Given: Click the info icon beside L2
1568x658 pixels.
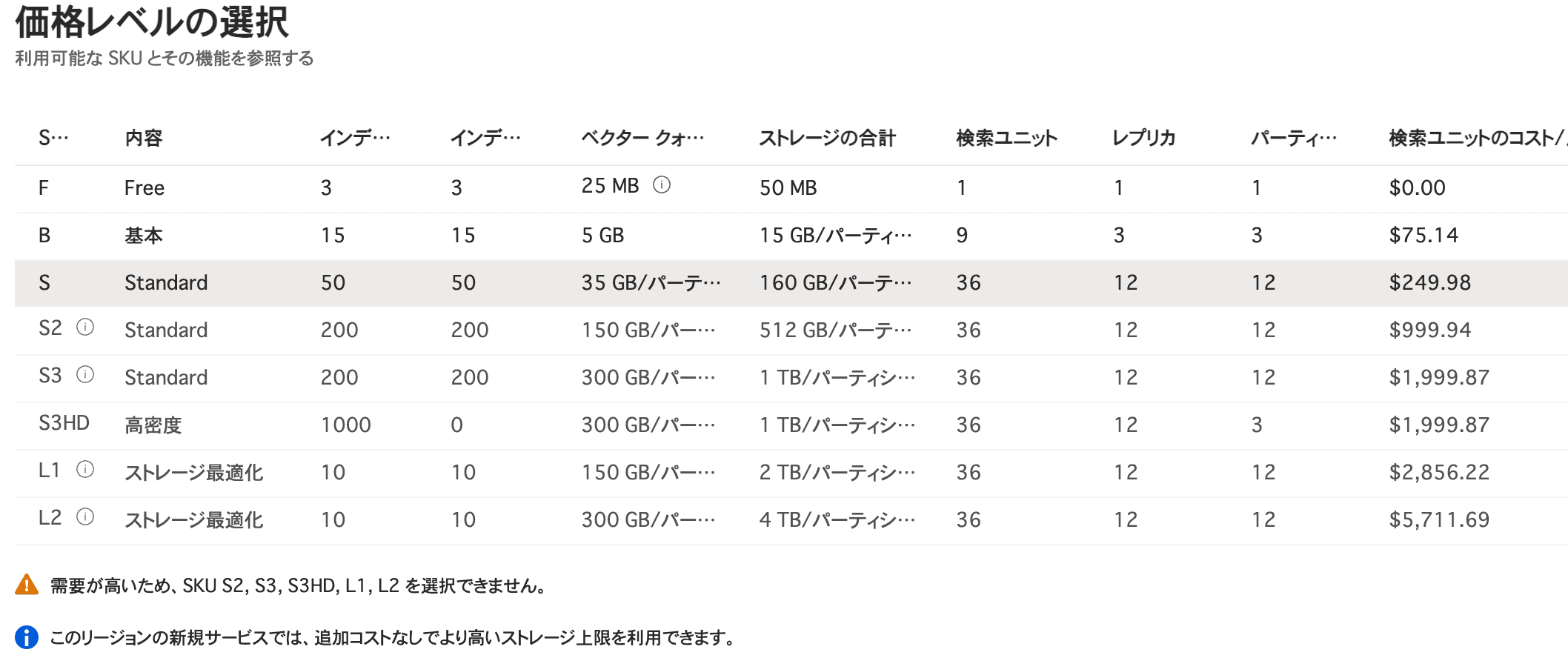Looking at the screenshot, I should tap(85, 517).
